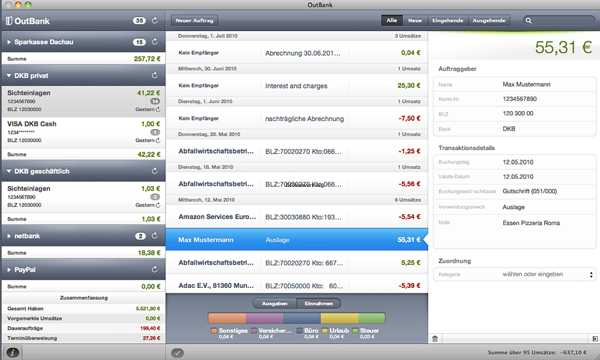Select the Abfallwirtschaftsbetri... -5,56 € transaction
The height and width of the screenshot is (360, 600).
pos(297,184)
